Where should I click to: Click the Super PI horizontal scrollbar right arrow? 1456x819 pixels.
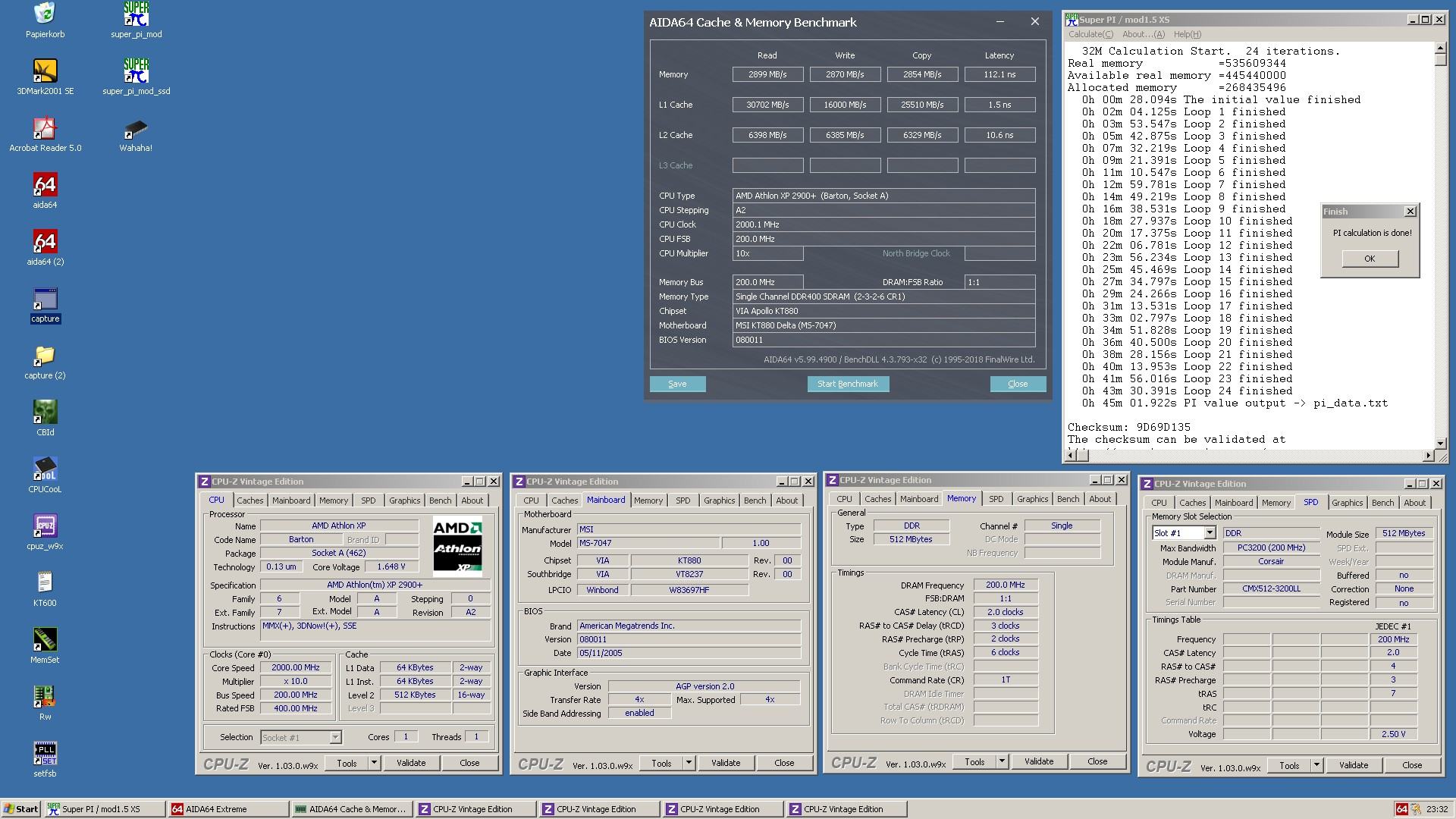pos(1429,456)
